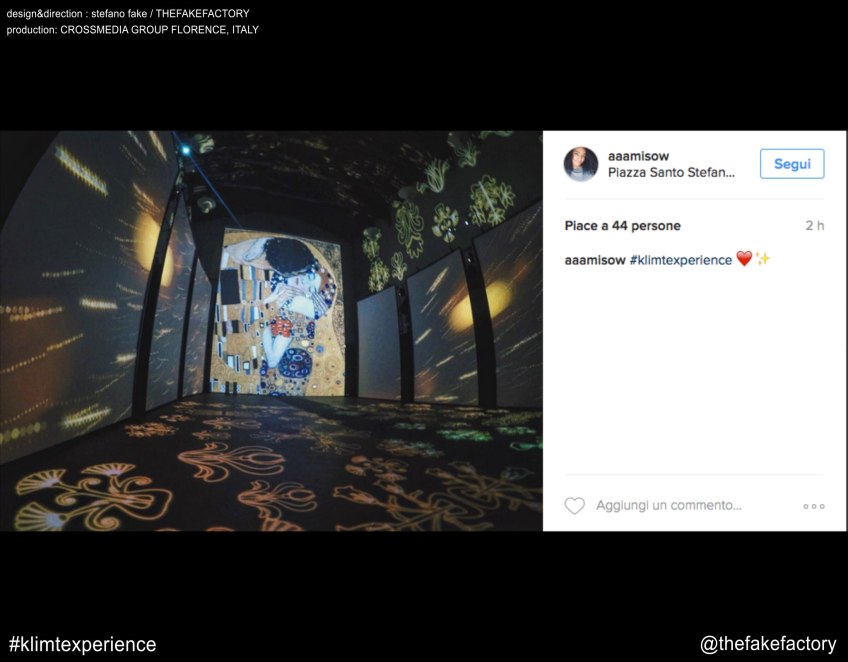Click the 'production: CROSSMEDIA GROUP' credit line
The height and width of the screenshot is (662, 848).
(132, 30)
